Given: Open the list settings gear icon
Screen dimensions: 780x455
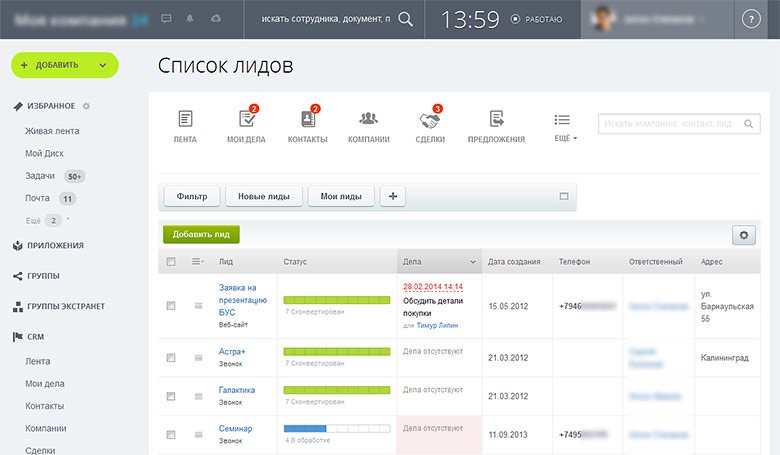Looking at the screenshot, I should (x=743, y=235).
